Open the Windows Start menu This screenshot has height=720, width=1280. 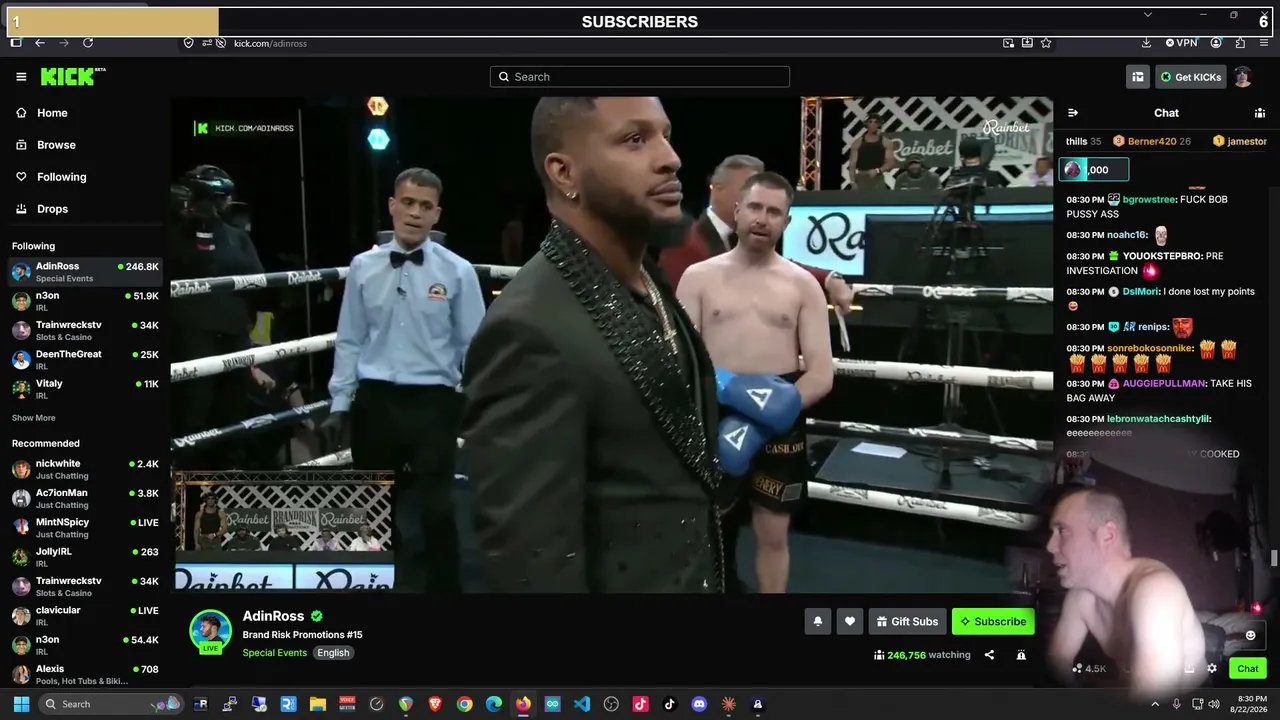19,704
